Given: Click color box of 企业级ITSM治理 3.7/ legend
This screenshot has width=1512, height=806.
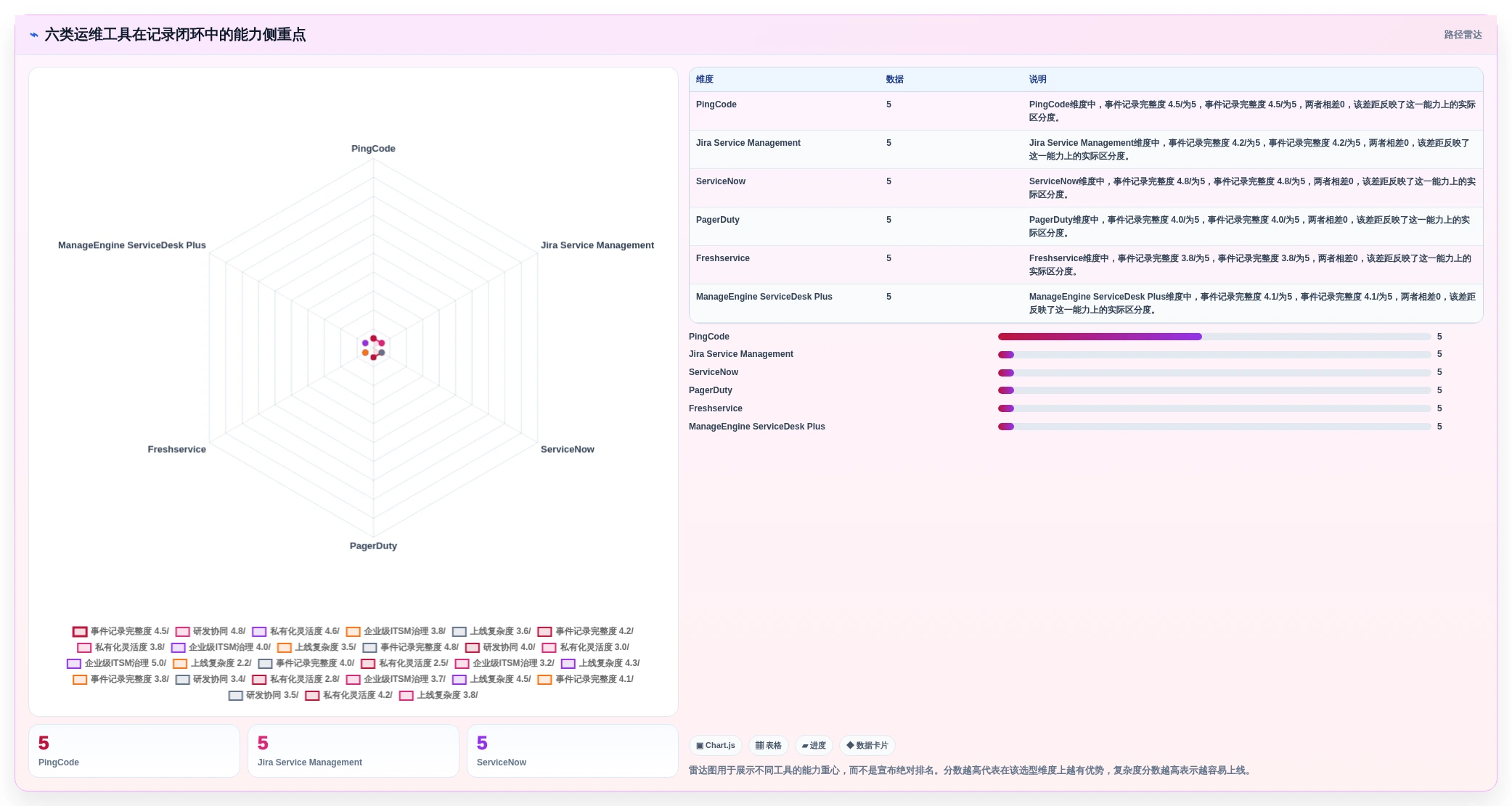Looking at the screenshot, I should coord(354,680).
